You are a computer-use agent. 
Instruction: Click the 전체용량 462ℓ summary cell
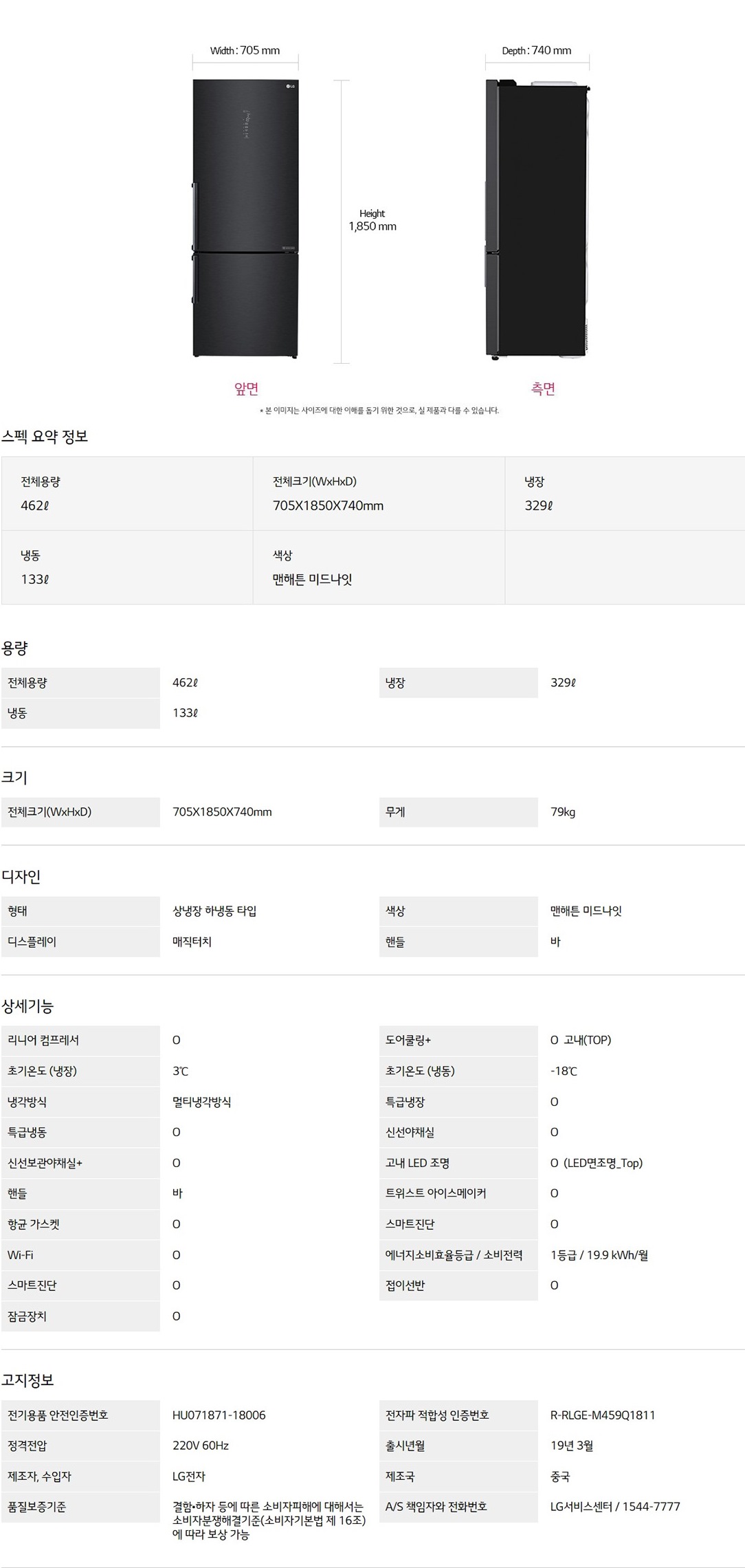[x=127, y=494]
